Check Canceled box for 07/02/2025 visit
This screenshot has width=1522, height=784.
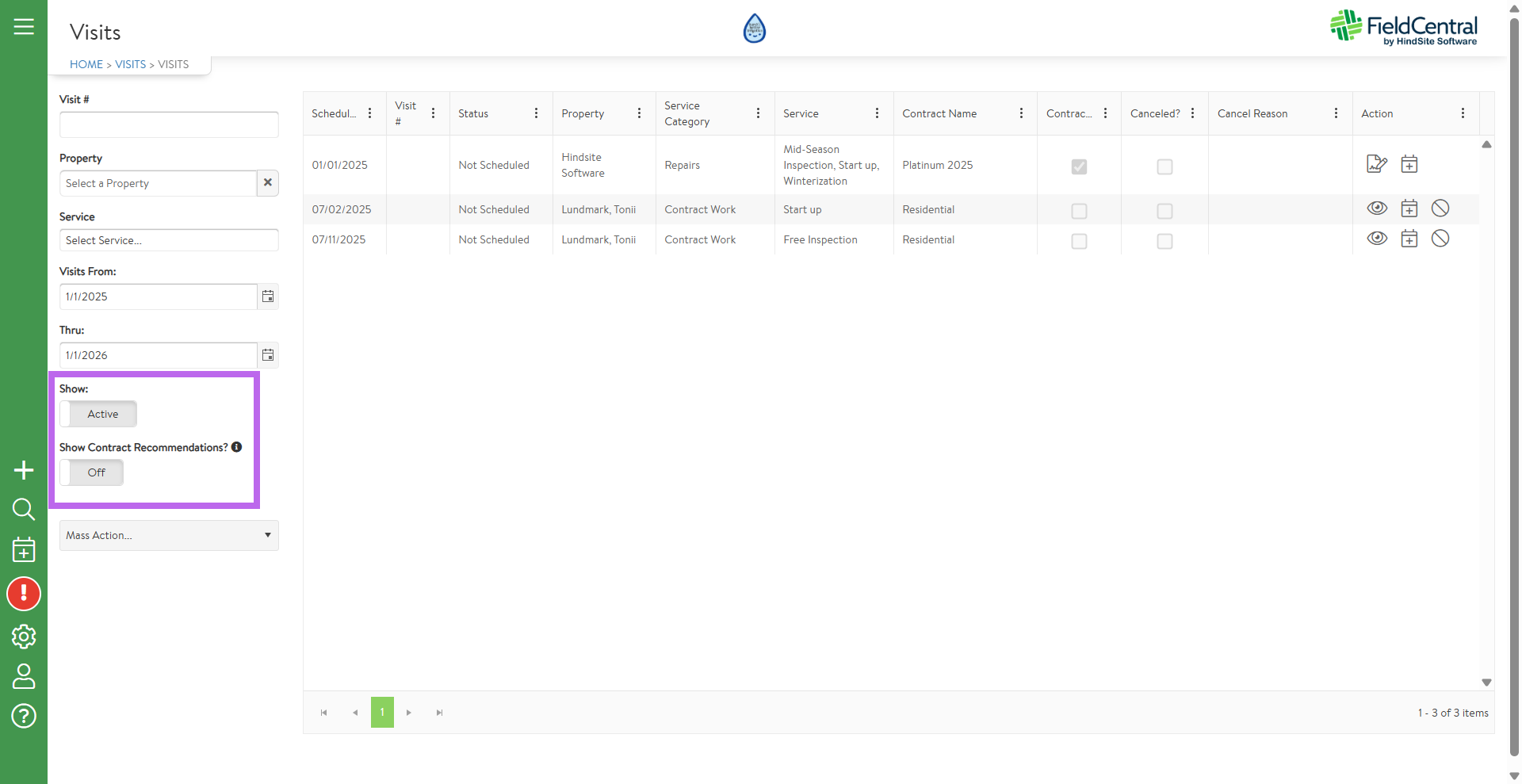[1164, 211]
